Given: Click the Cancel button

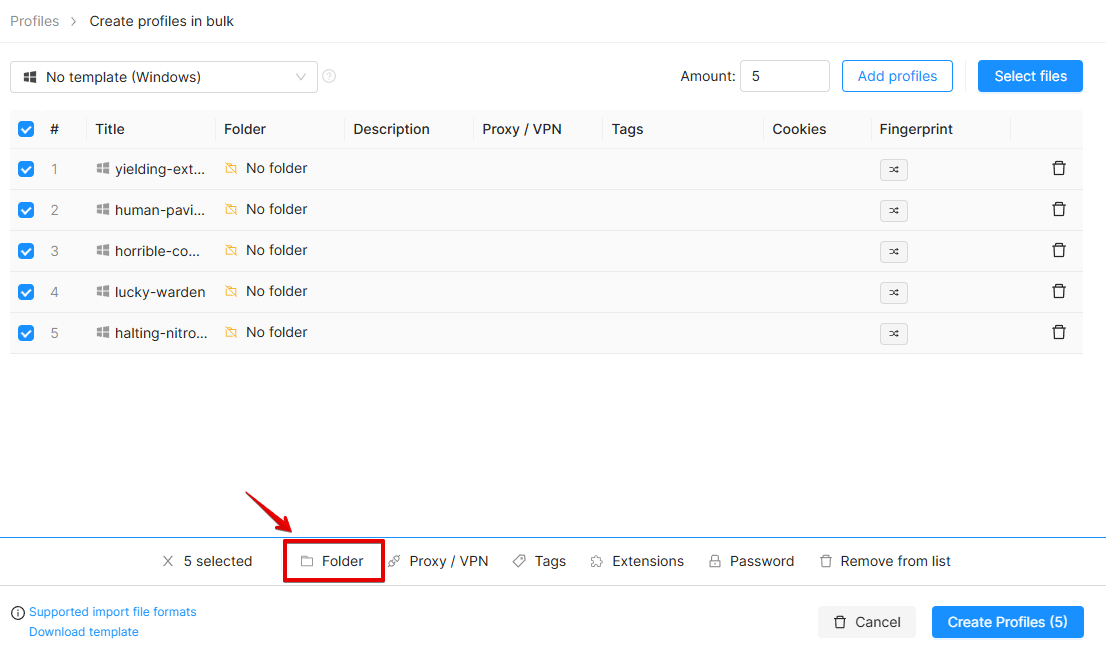Looking at the screenshot, I should pyautogui.click(x=867, y=622).
